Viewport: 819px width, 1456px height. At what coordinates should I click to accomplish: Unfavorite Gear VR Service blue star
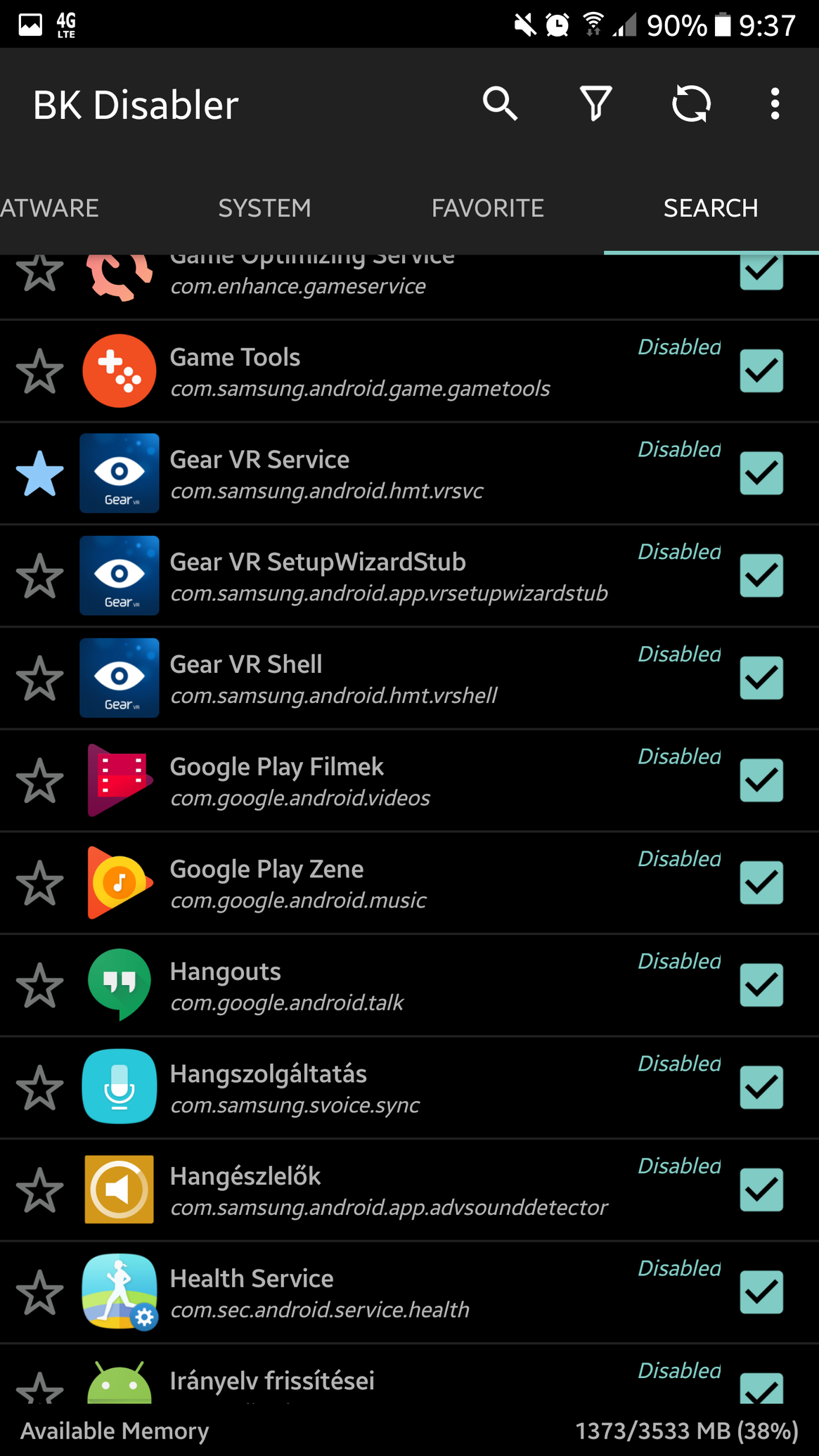pos(40,473)
